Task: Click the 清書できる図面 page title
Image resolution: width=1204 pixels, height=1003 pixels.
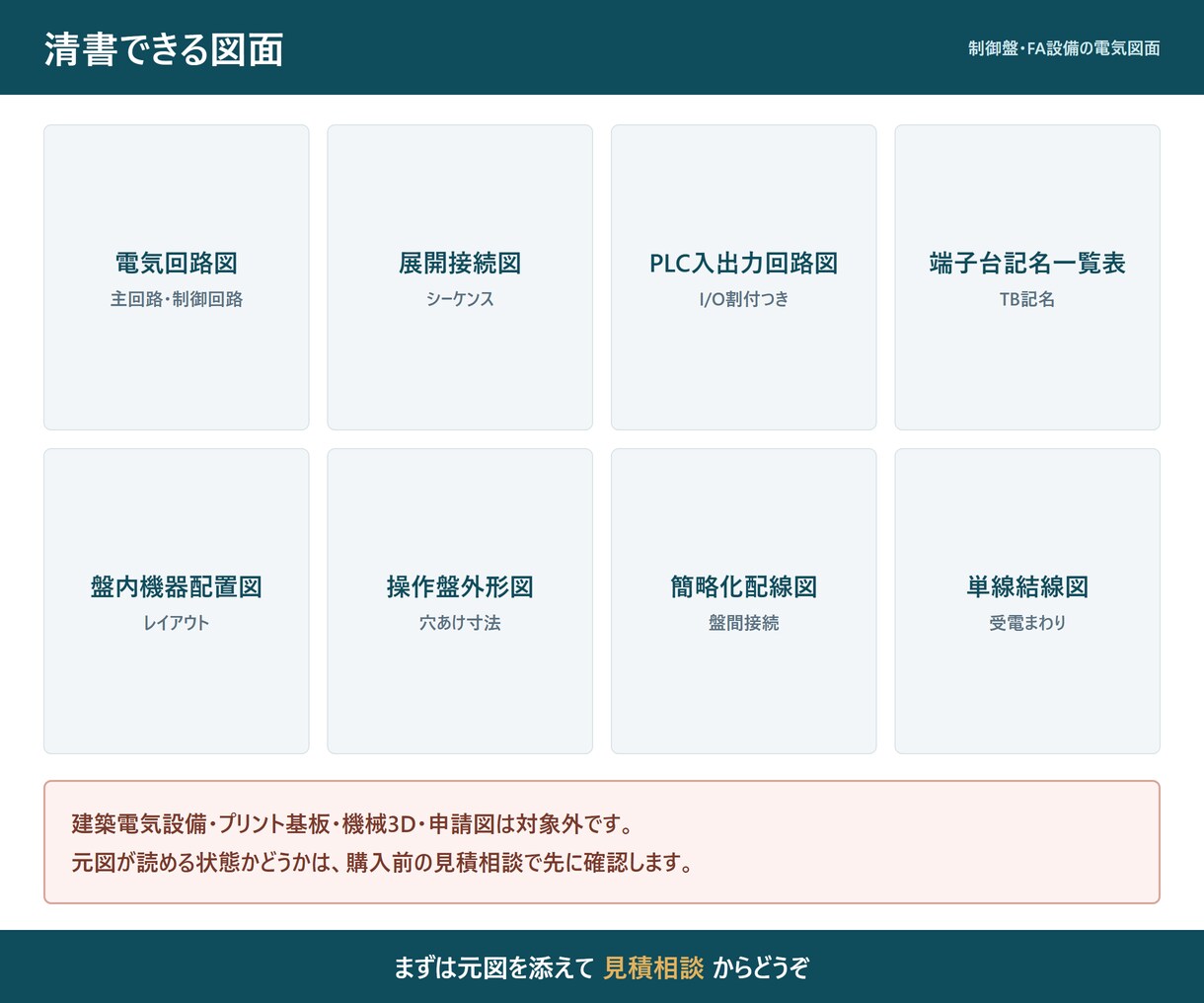Action: point(164,49)
